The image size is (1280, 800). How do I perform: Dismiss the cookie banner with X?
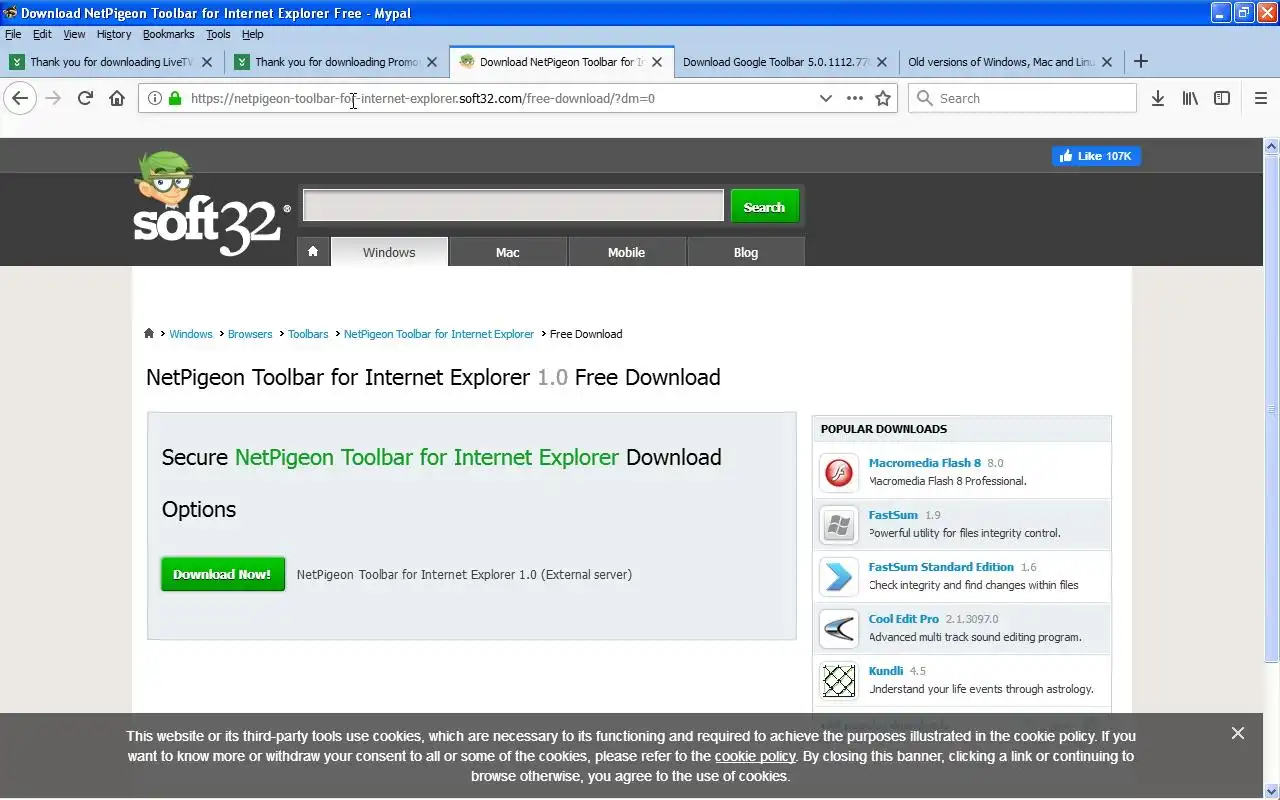click(x=1238, y=733)
